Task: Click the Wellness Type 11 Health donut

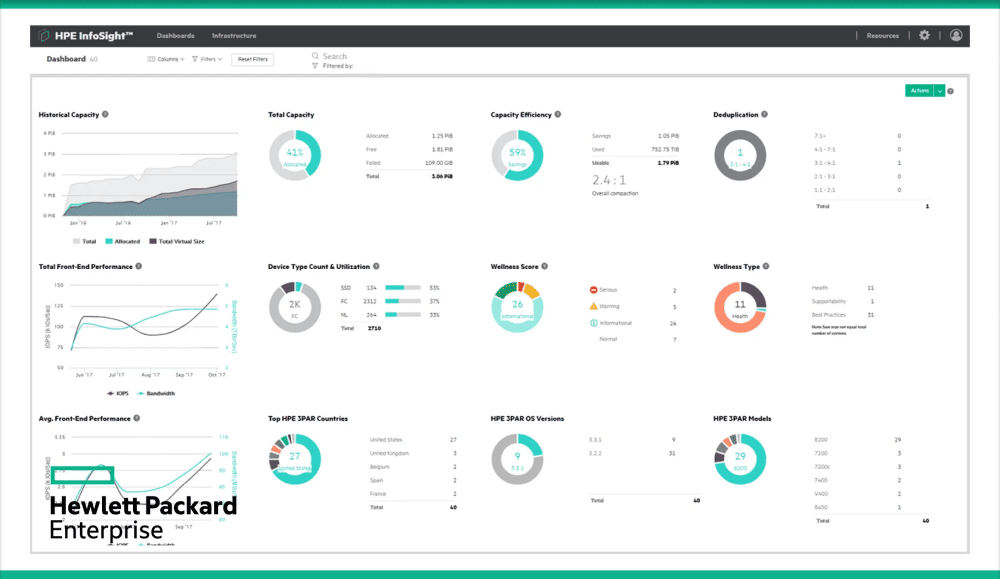Action: (740, 307)
